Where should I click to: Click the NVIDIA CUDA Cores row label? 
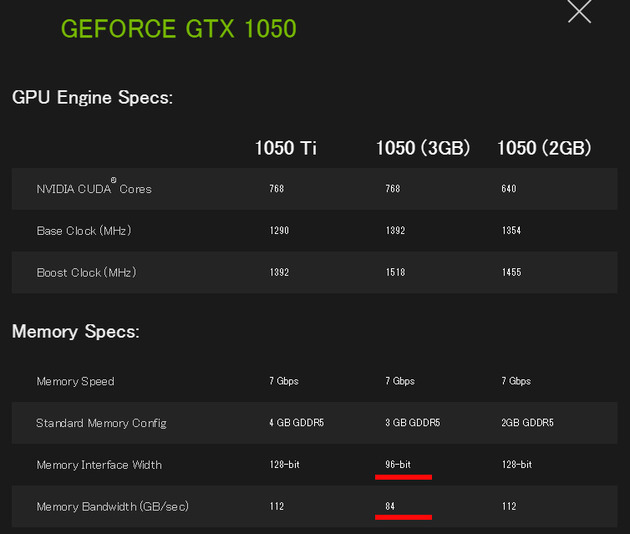94,187
